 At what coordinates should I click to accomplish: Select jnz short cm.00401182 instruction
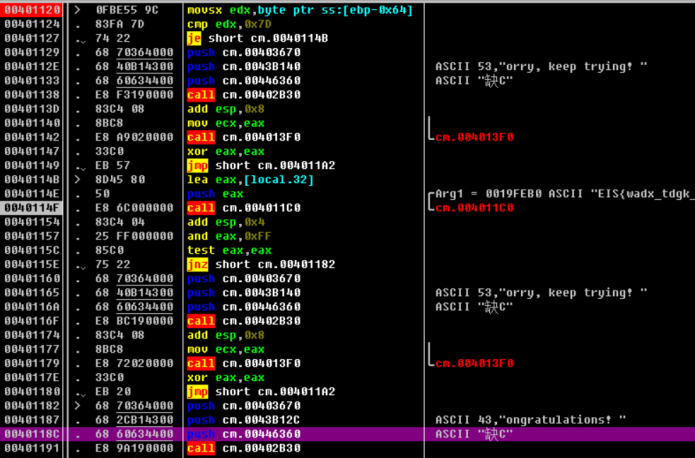point(261,265)
